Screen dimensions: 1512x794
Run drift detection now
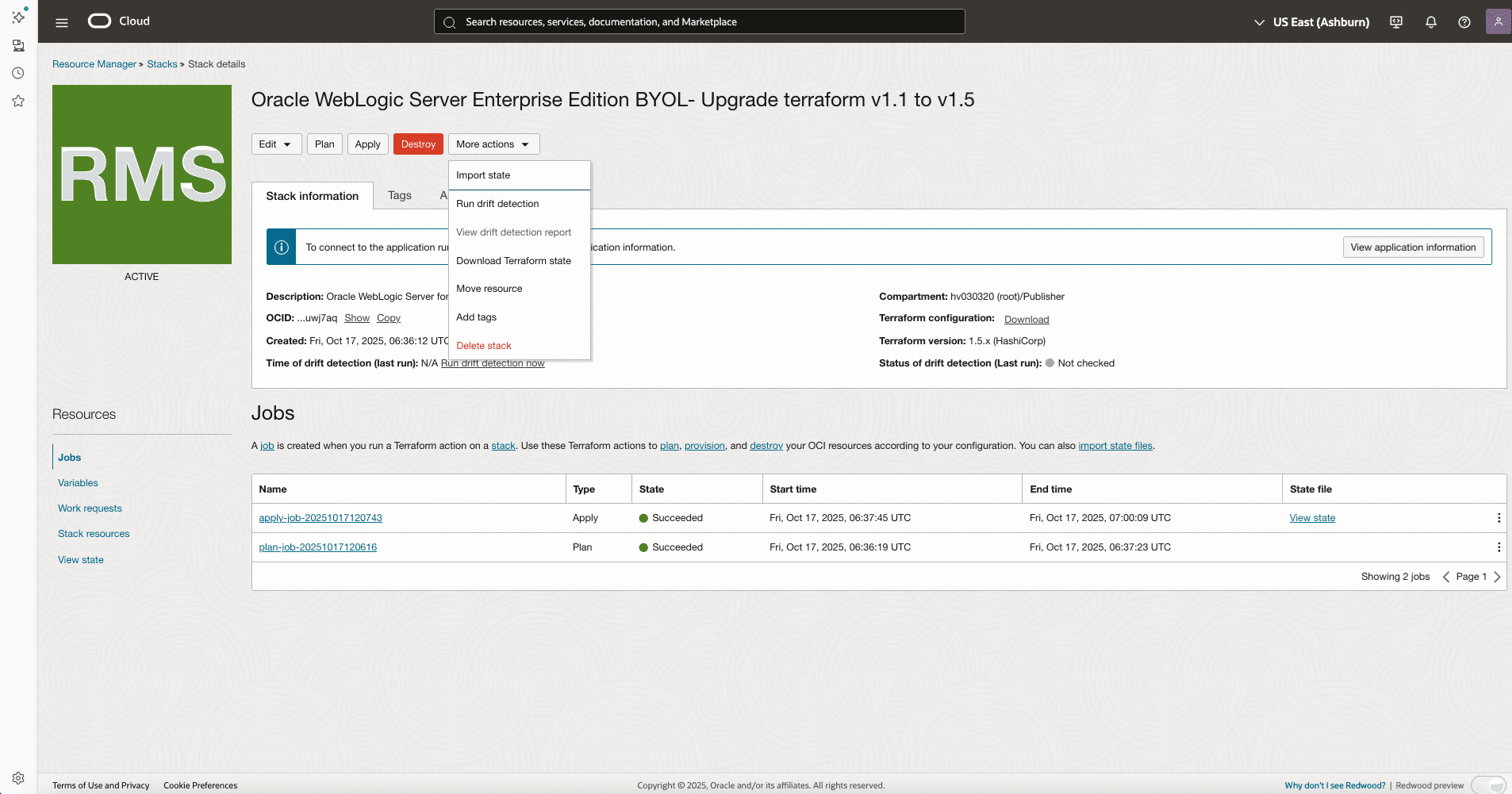point(493,363)
